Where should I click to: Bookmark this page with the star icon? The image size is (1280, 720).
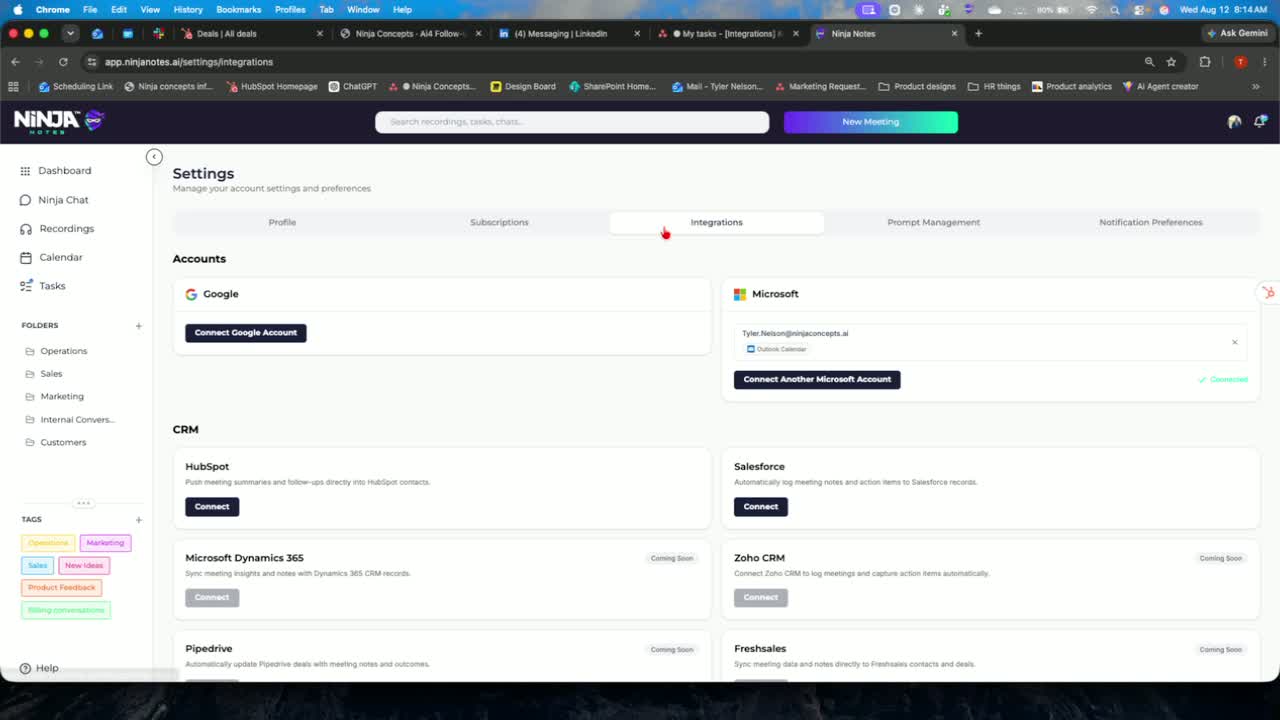pos(1171,62)
